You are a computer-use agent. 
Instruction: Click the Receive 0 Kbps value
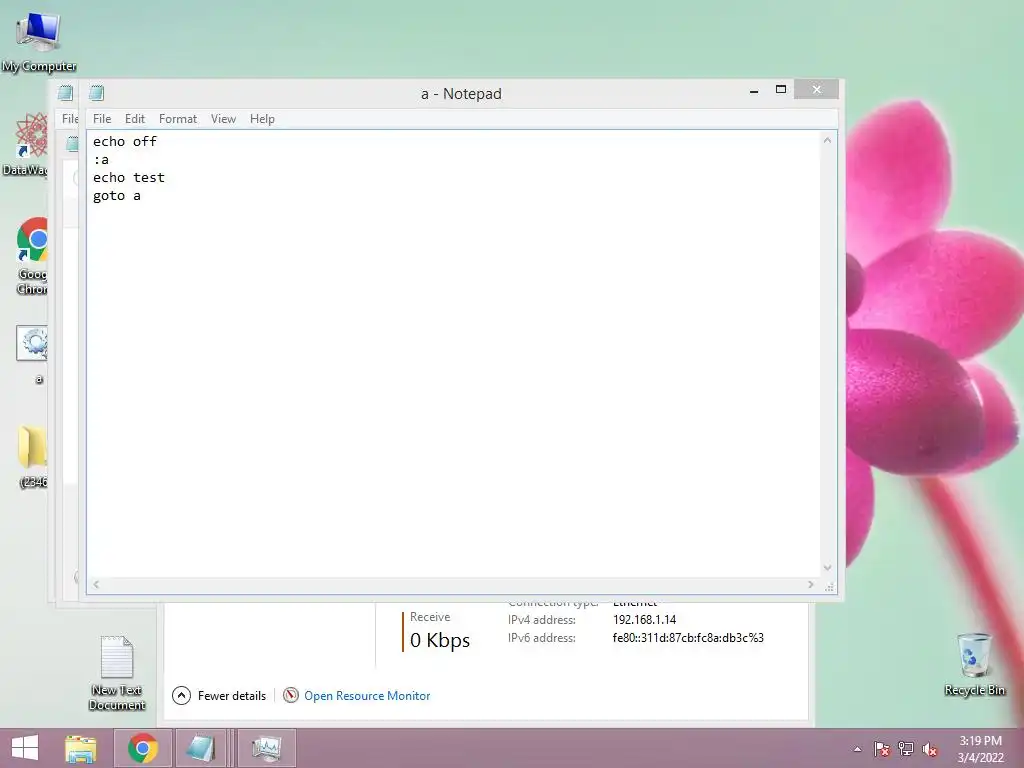pos(440,640)
